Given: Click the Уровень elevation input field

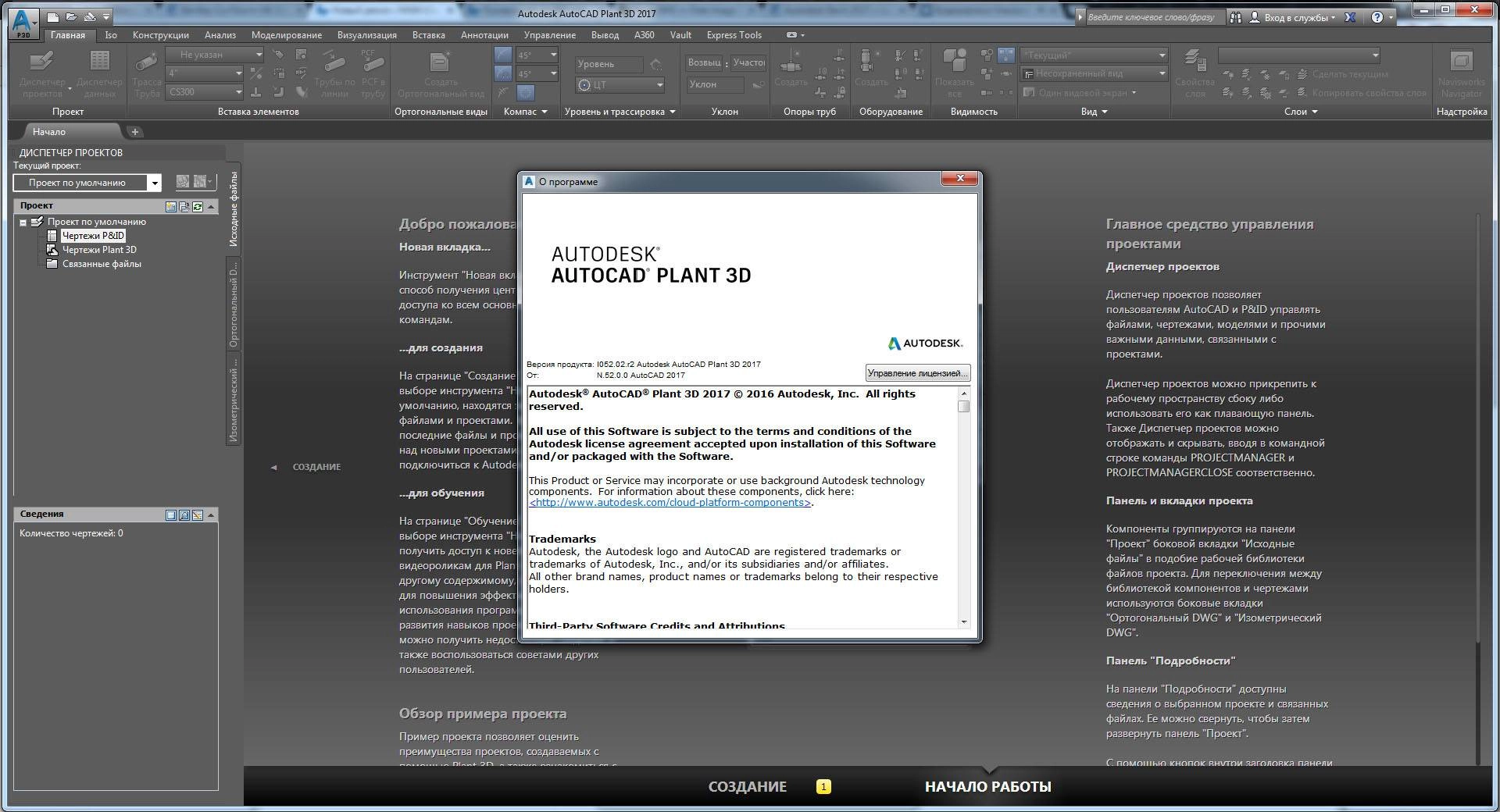Looking at the screenshot, I should click(x=609, y=64).
